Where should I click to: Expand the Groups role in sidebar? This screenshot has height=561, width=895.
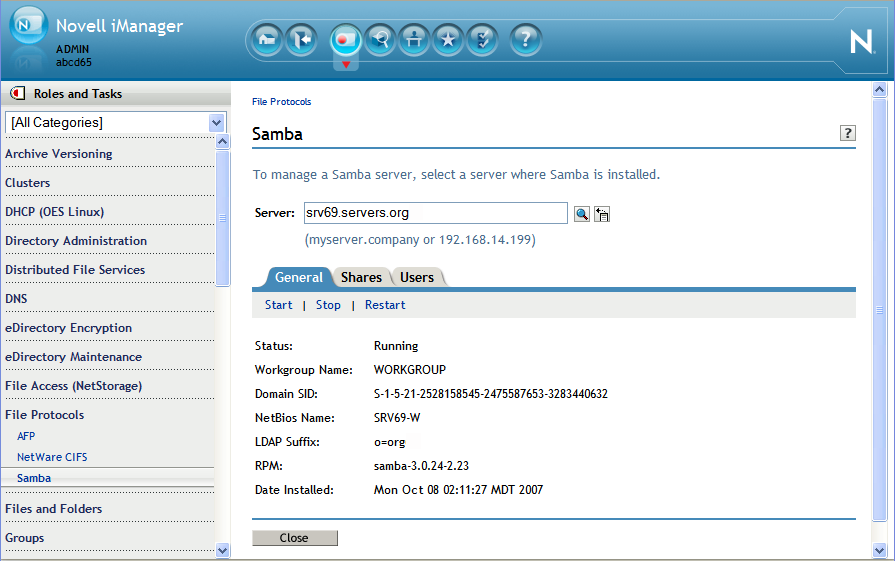[x=25, y=538]
